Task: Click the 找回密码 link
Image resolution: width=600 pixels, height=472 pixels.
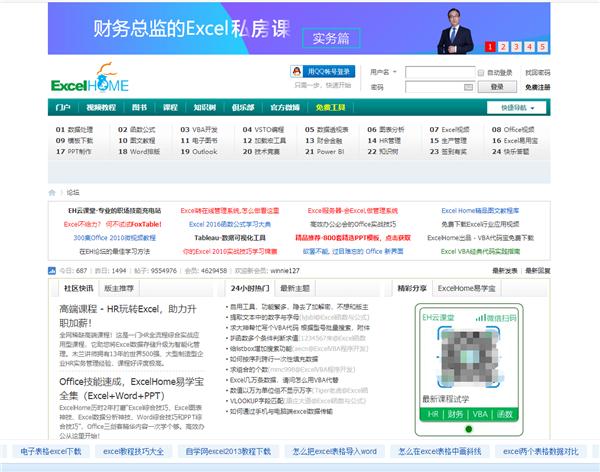Action: 538,72
